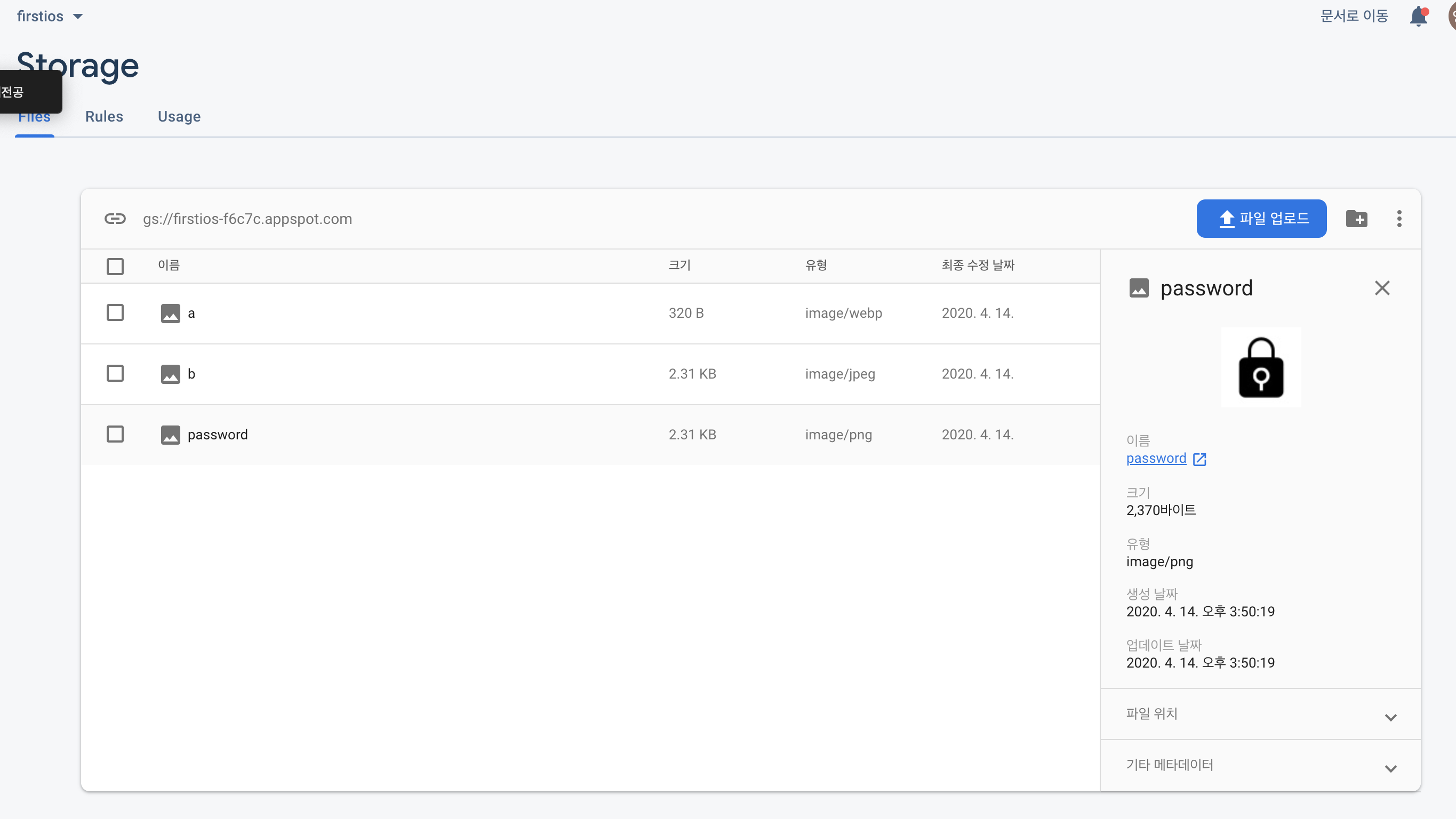
Task: Check the box for password file
Action: coord(115,434)
